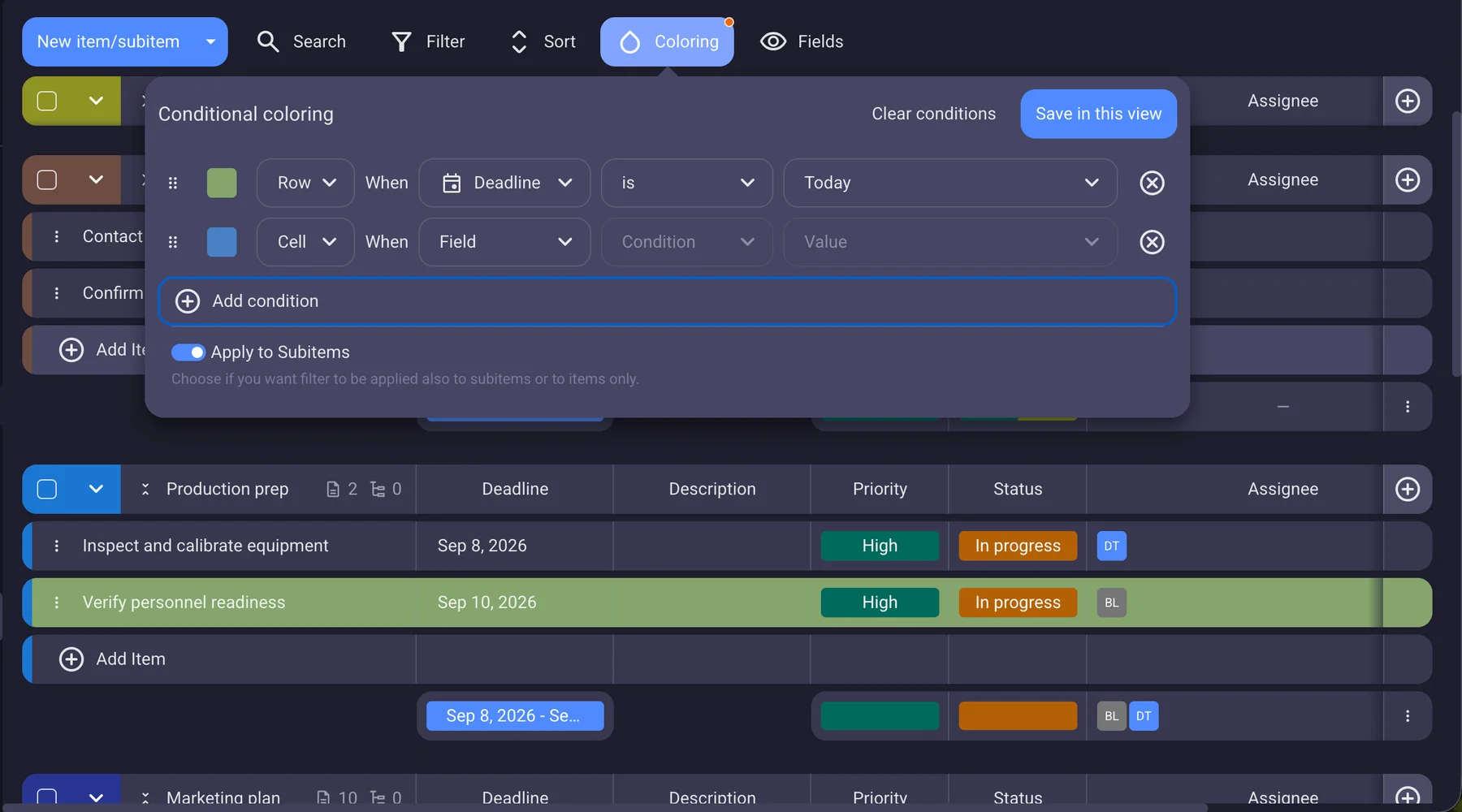Click High priority for Inspect and calibrate equipment
This screenshot has height=812, width=1462.
pyautogui.click(x=880, y=546)
